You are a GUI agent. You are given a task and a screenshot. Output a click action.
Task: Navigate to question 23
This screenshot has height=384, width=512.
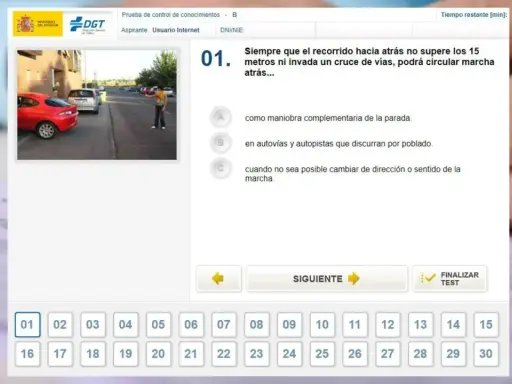coord(257,354)
